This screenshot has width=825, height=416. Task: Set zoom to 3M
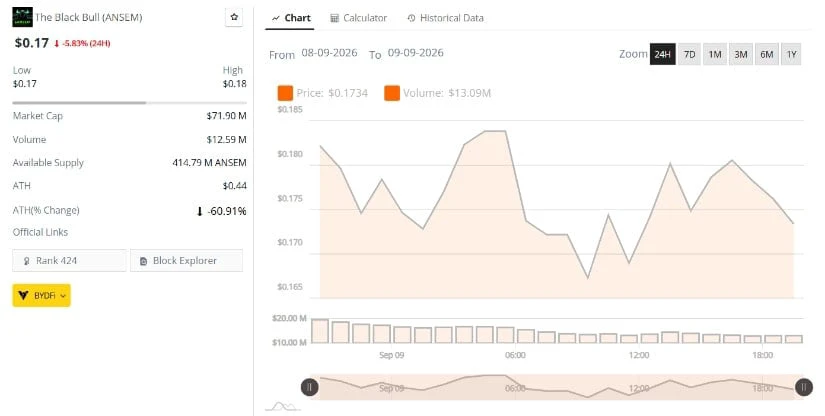pyautogui.click(x=741, y=54)
